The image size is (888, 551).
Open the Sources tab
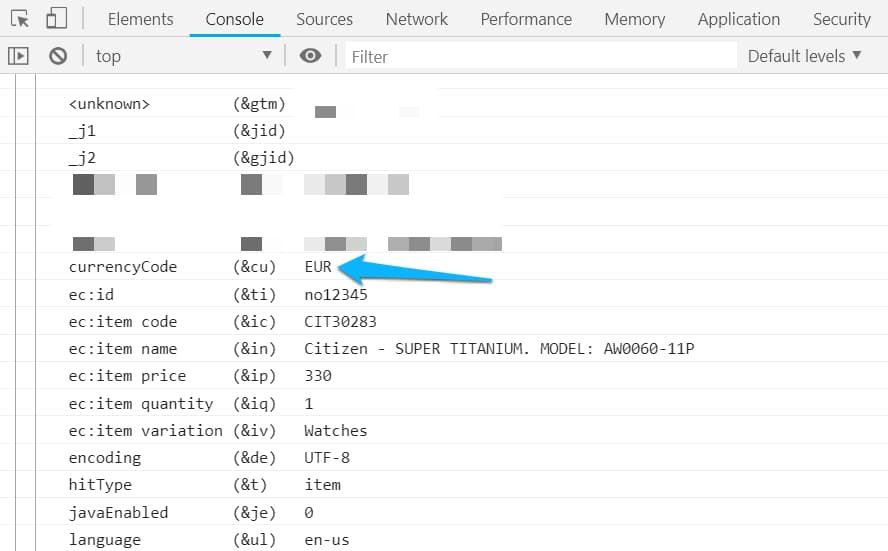pos(325,19)
